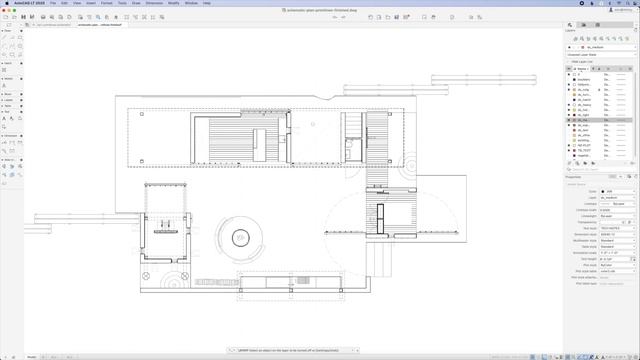This screenshot has width=640, height=360.
Task: Select the Line tool in Draw palette
Action: pos(4,38)
